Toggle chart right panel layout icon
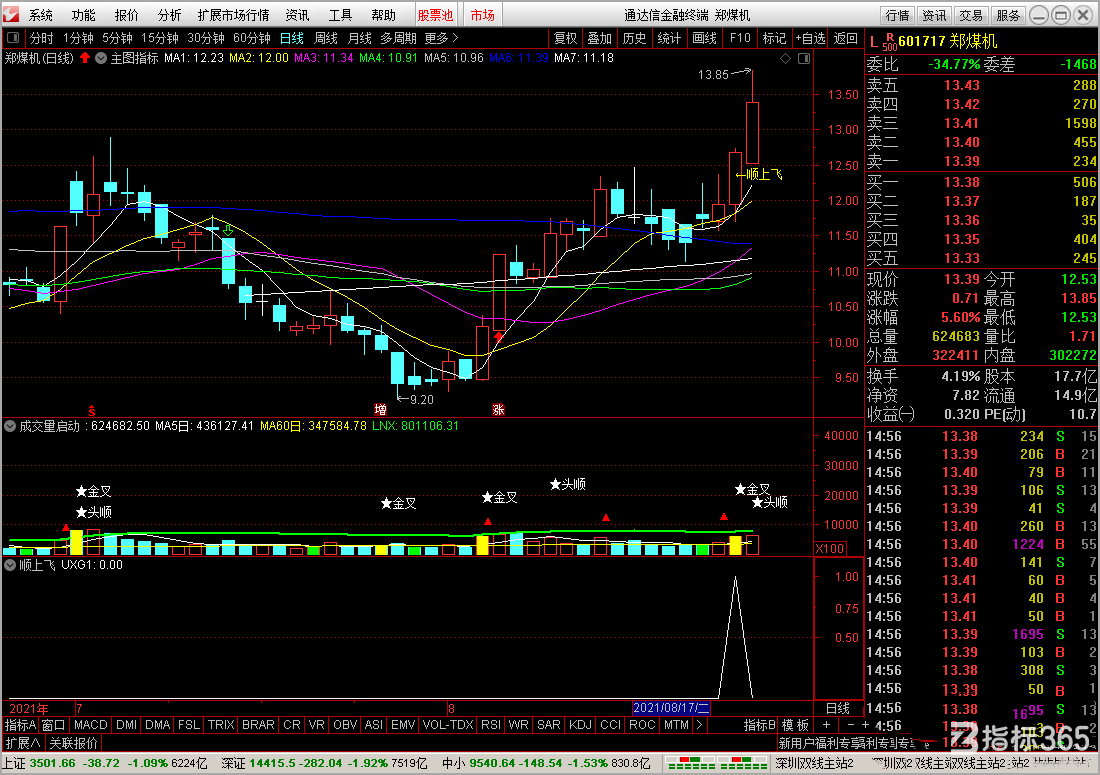Screen dimensions: 1100x775 804,59
